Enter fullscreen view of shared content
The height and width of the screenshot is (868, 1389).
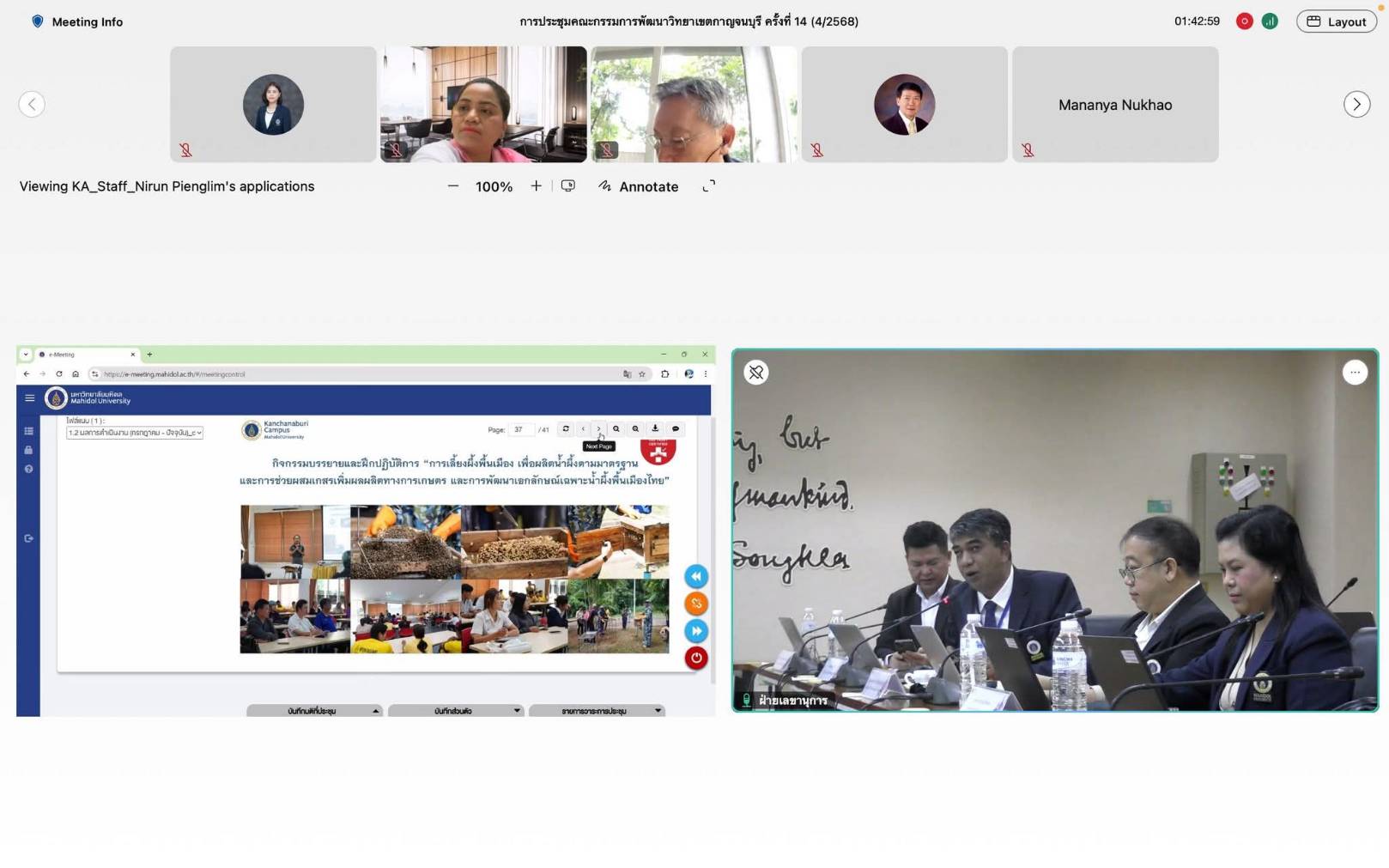(708, 186)
